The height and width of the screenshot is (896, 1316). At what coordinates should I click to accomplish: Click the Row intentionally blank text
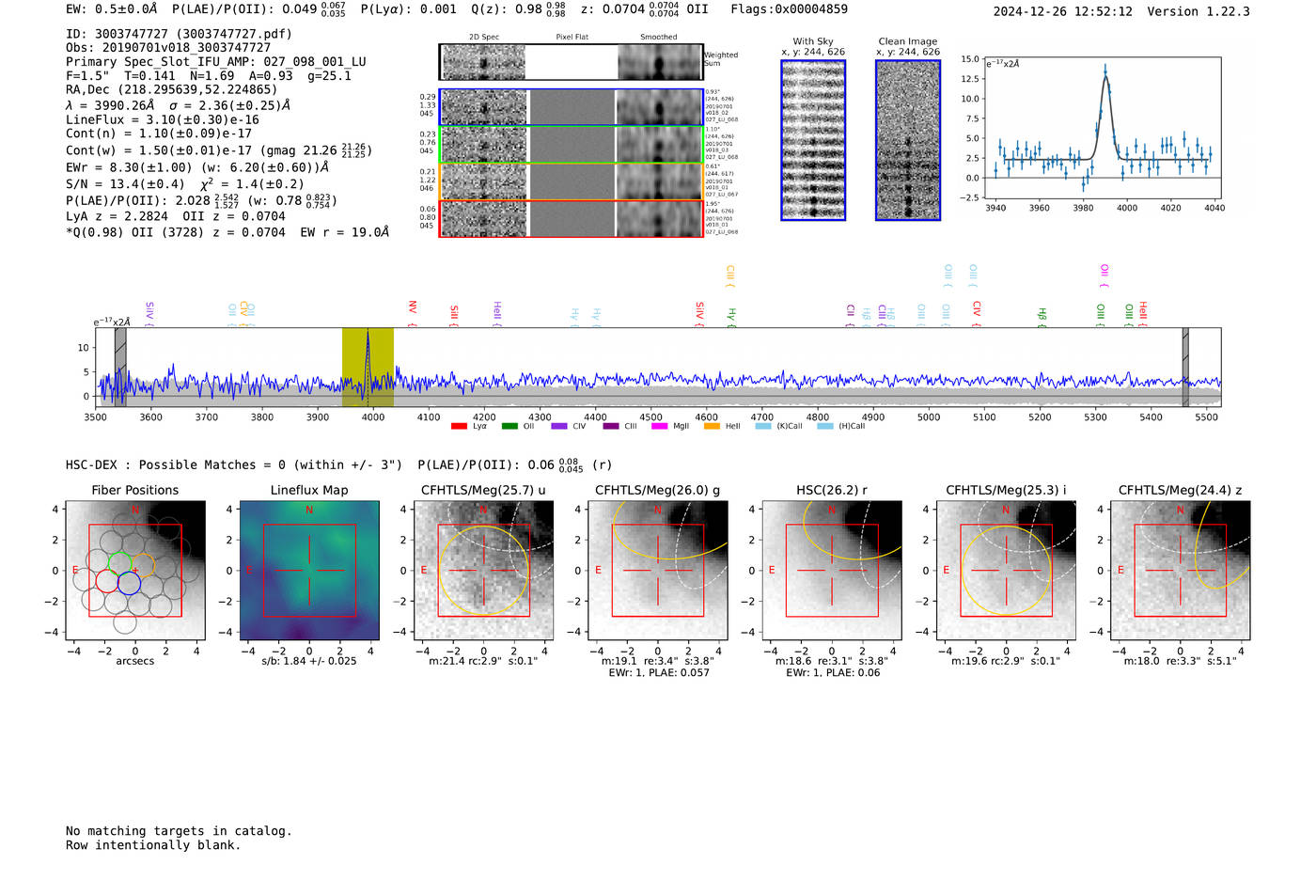[x=153, y=845]
